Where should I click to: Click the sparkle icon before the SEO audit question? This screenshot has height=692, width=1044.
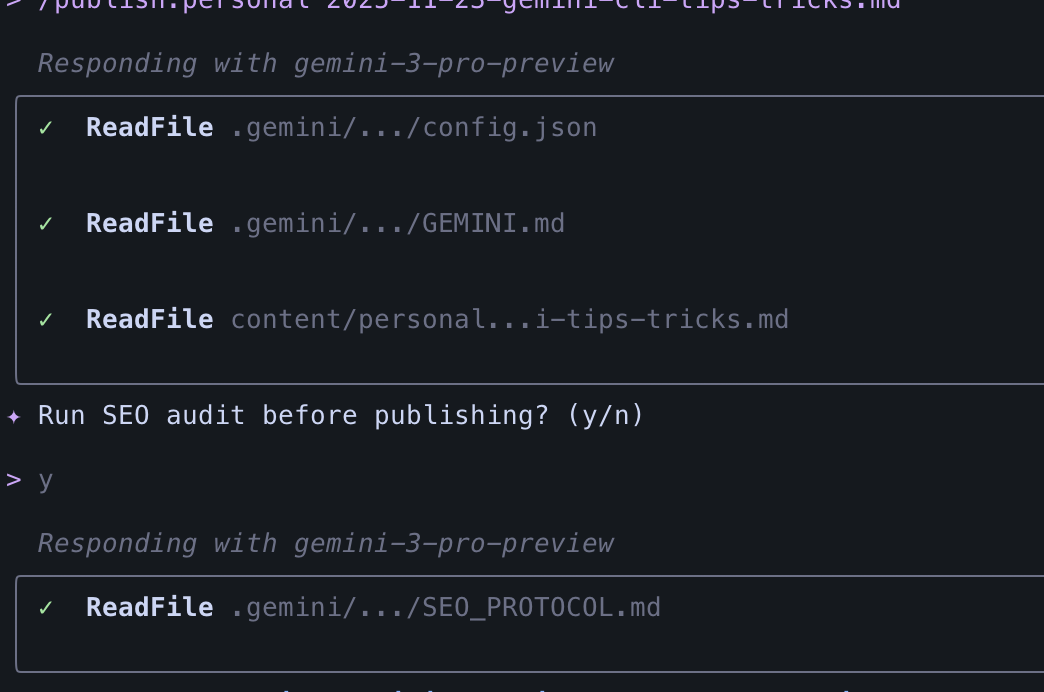pyautogui.click(x=13, y=414)
